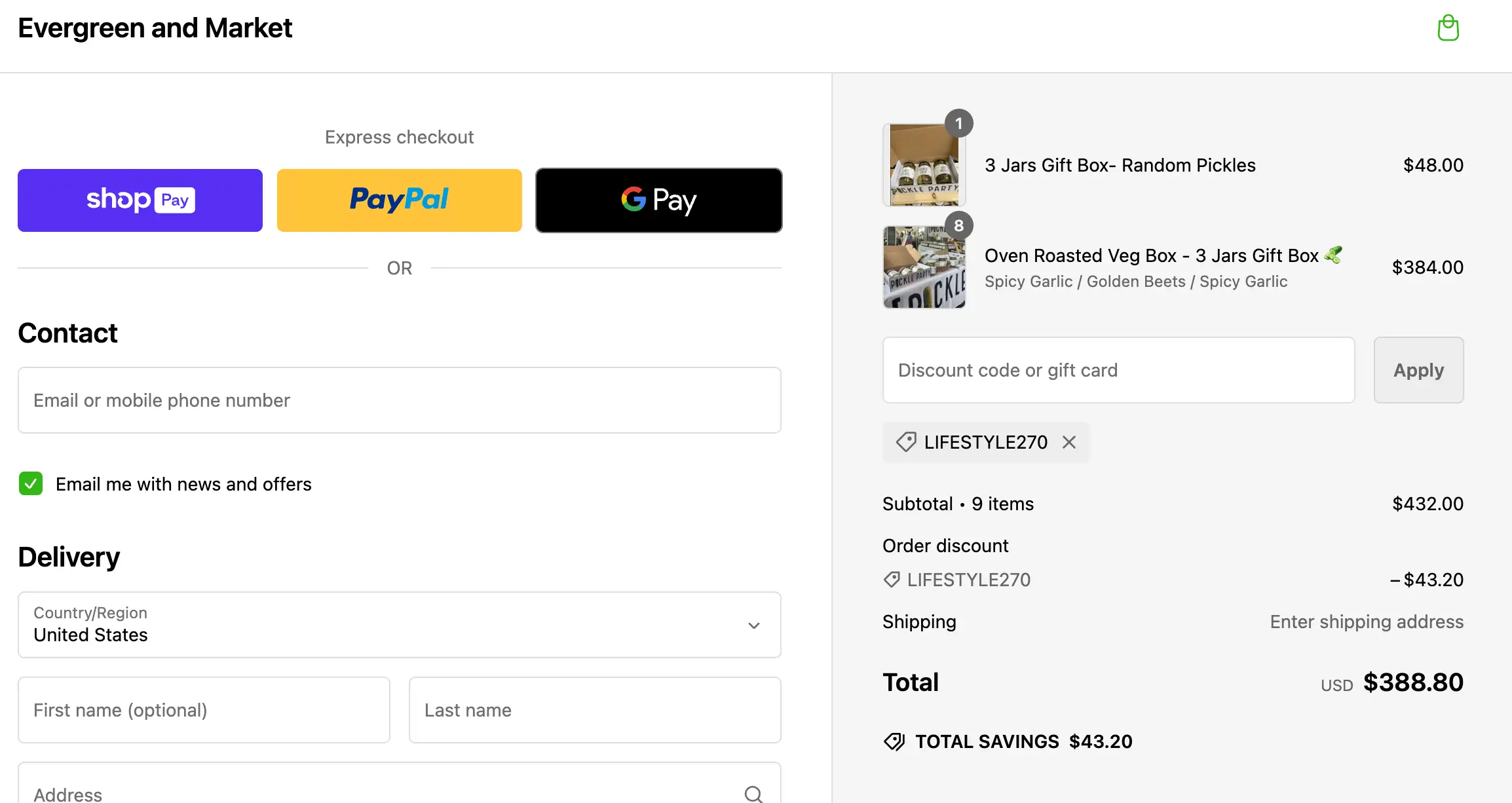
Task: Click quantity badge 8 on Veg Box
Action: (958, 225)
